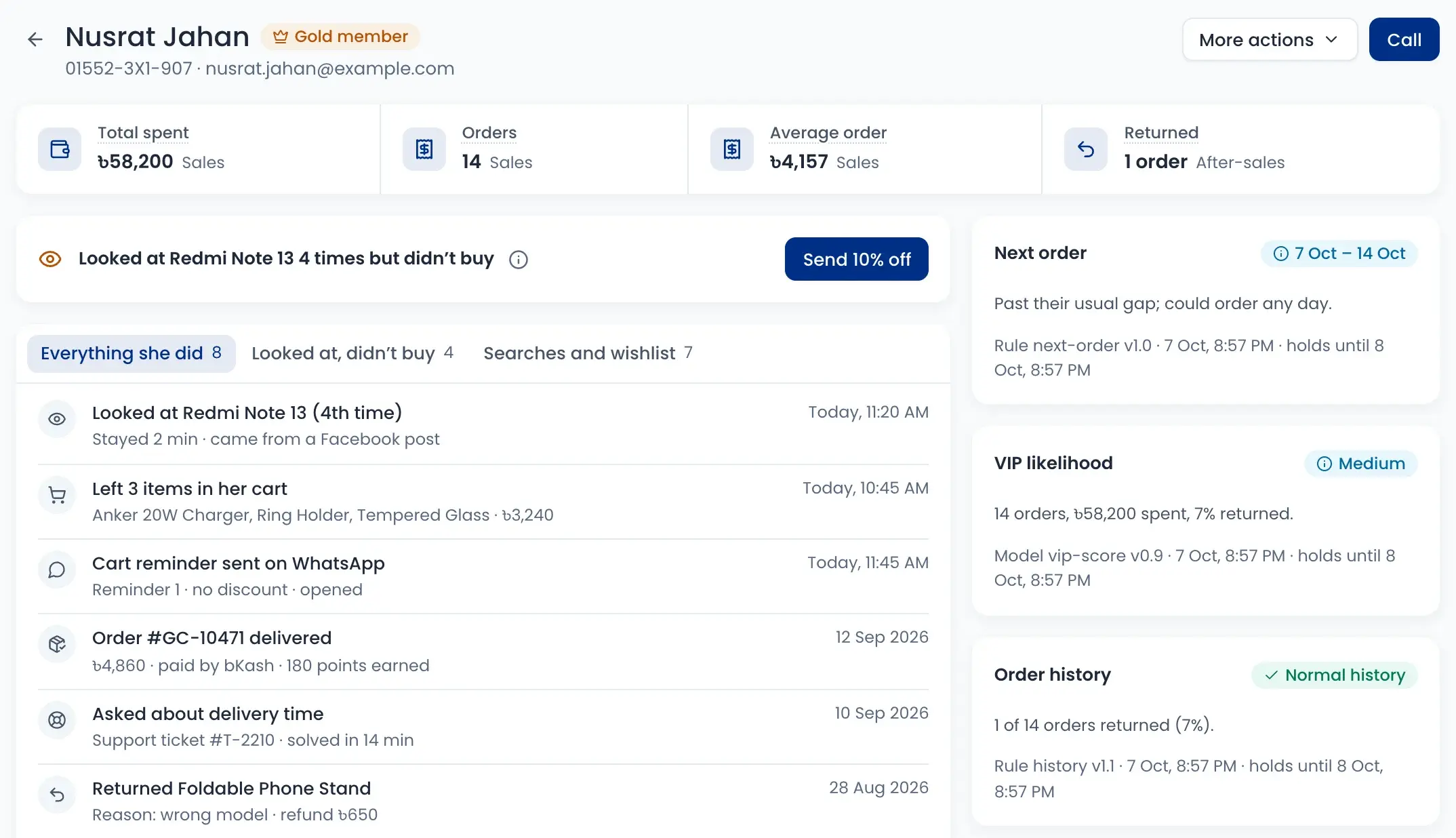Click the Call button
The image size is (1456, 838).
(x=1404, y=39)
